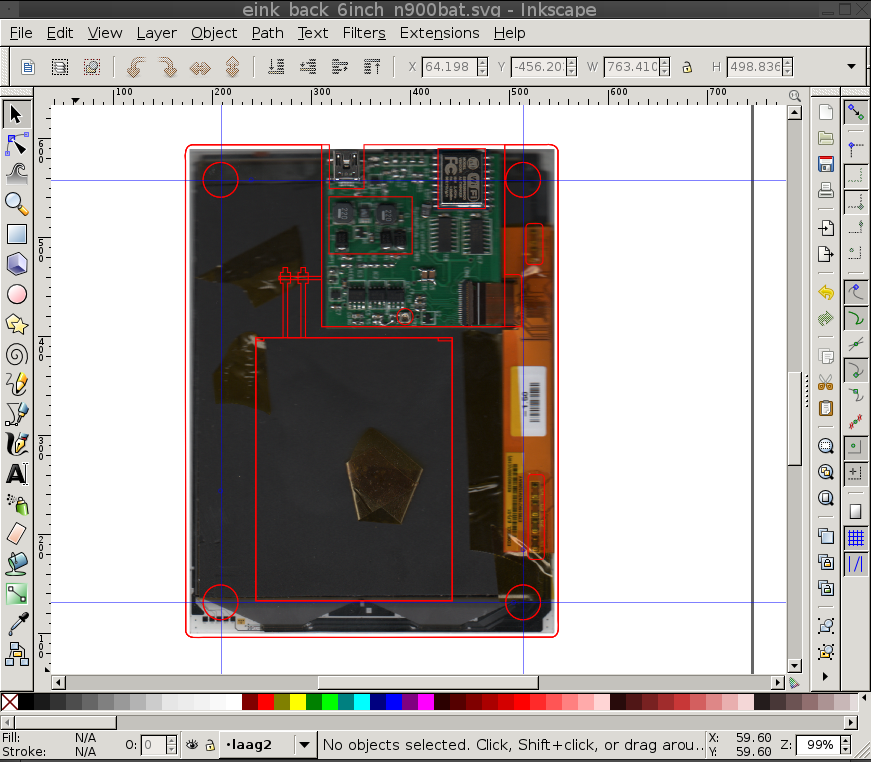Open the laag2 layer dropdown
Screen dimensions: 871x762
[303, 745]
